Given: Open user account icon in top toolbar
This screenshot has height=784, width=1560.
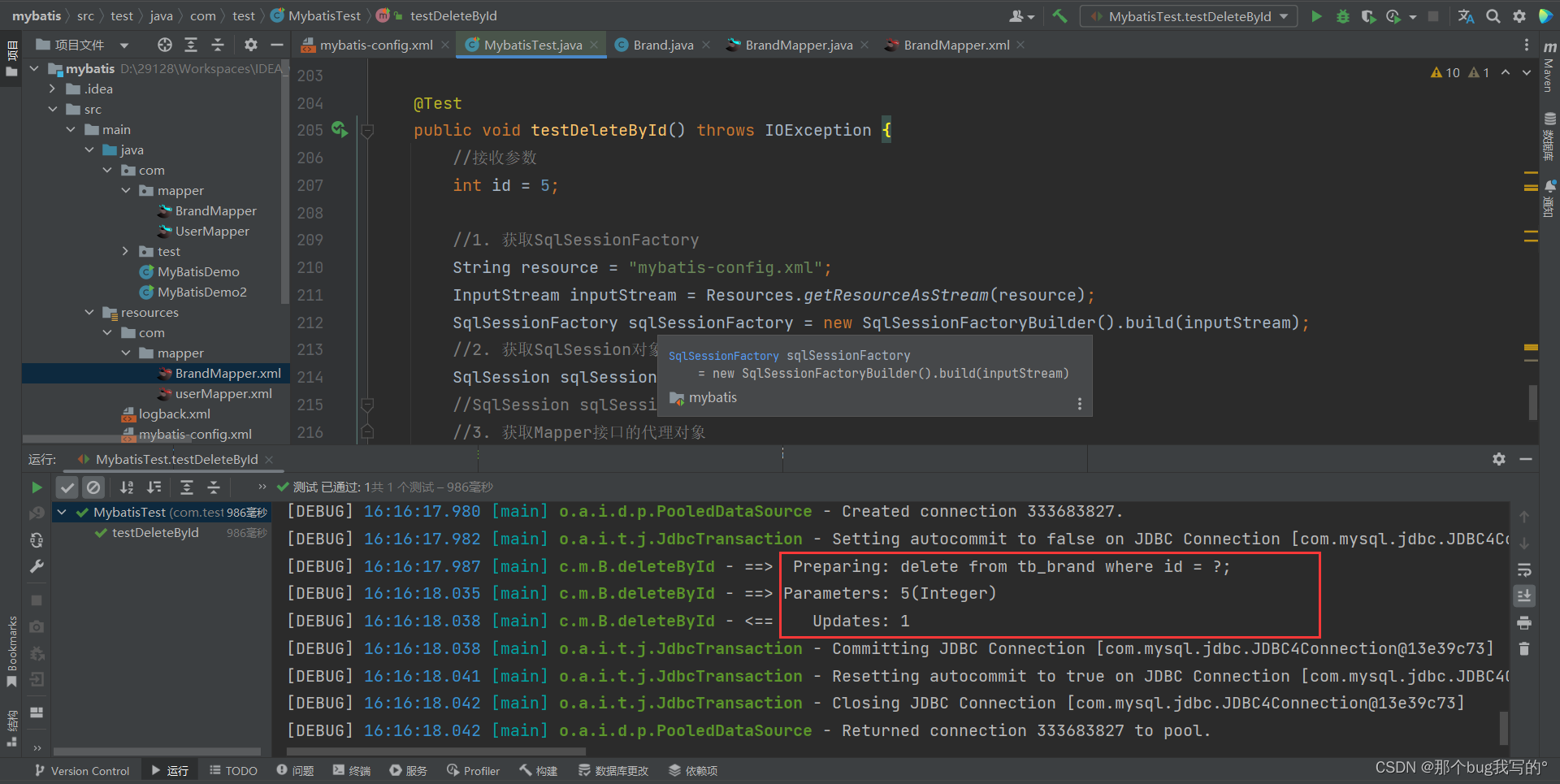Looking at the screenshot, I should coord(1021,16).
